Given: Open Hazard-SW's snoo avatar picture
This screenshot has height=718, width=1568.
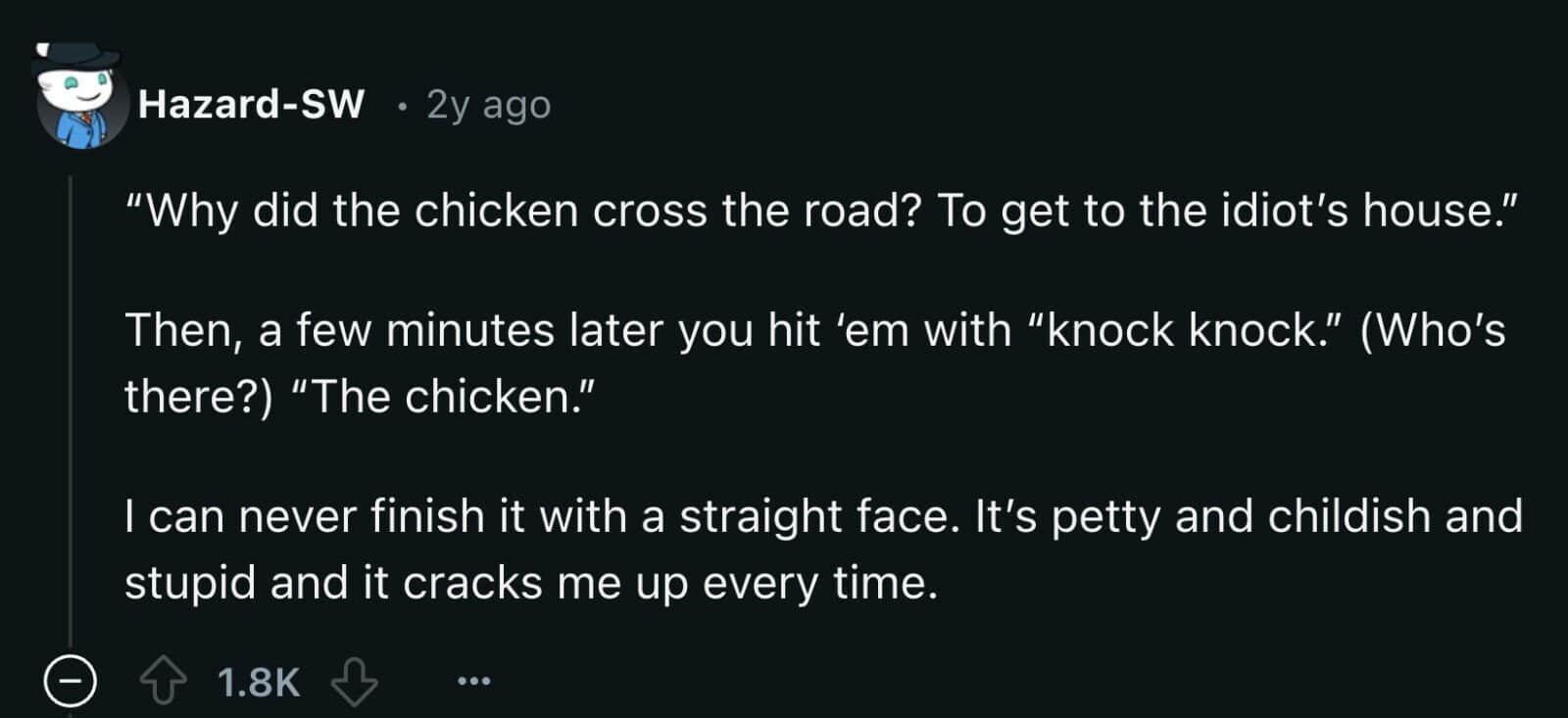Looking at the screenshot, I should [x=82, y=104].
